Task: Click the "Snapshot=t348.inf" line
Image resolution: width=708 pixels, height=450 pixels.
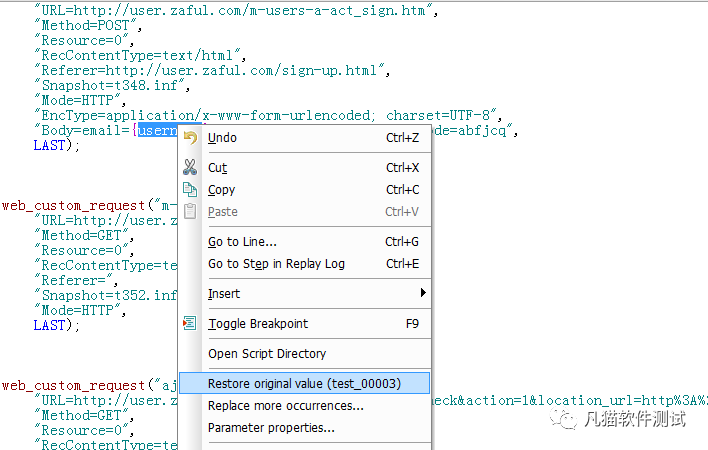Action: pos(112,85)
